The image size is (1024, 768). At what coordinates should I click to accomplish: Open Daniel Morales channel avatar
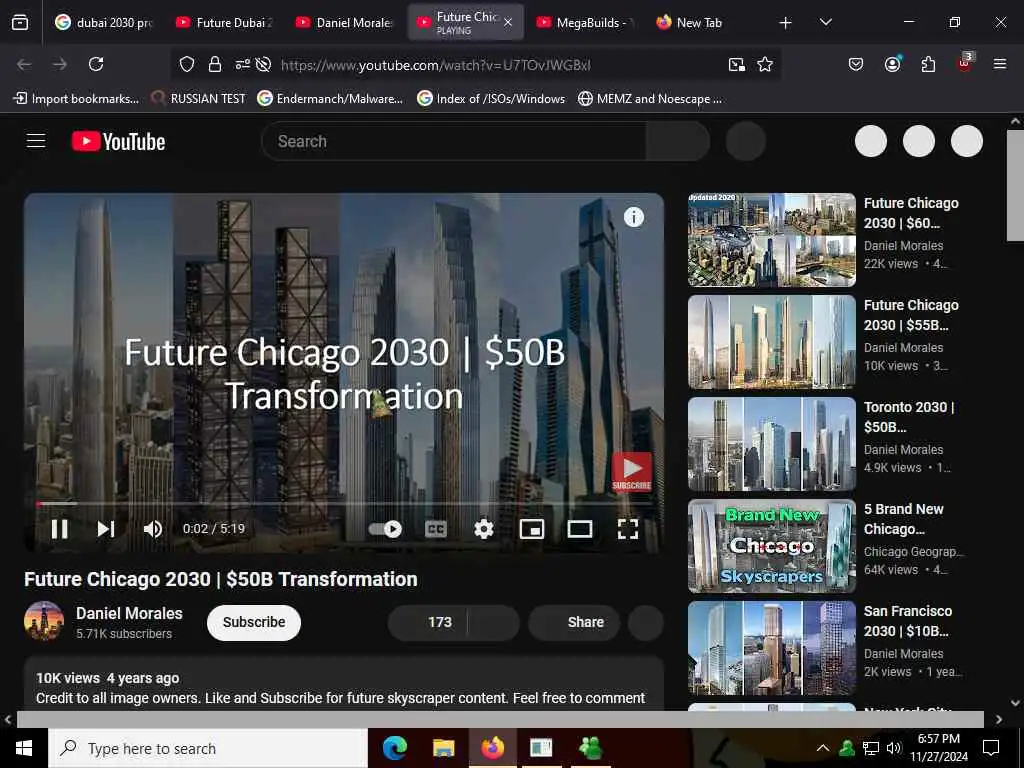(44, 621)
